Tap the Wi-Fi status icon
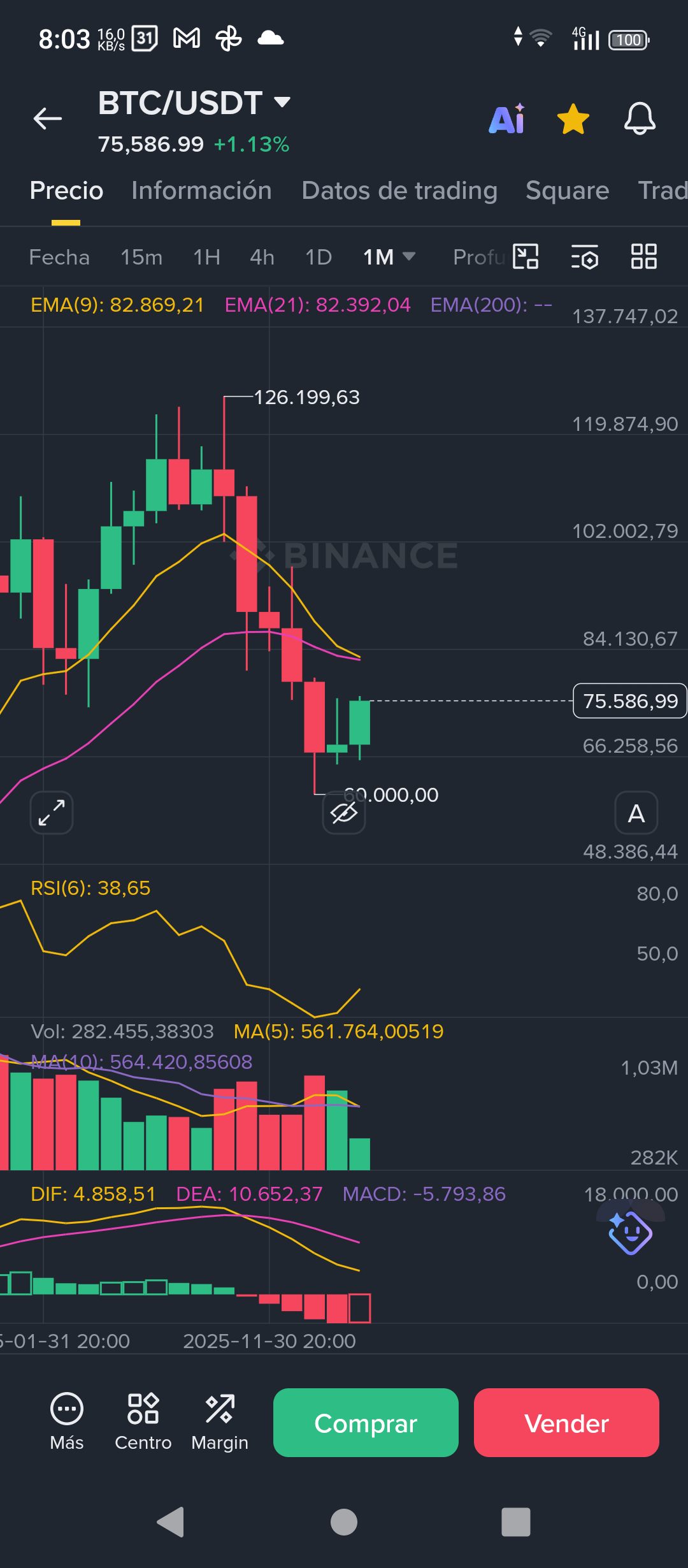The width and height of the screenshot is (688, 1568). coord(540,38)
